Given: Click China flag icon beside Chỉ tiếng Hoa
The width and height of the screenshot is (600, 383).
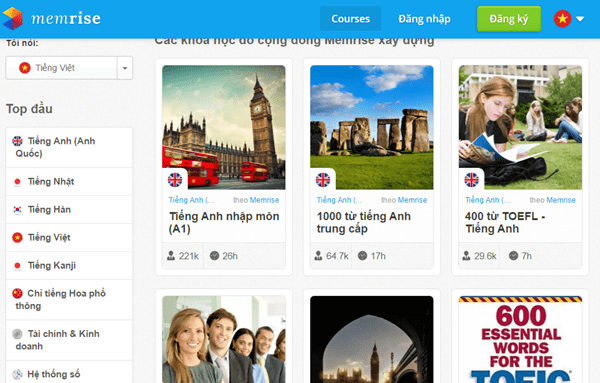Looking at the screenshot, I should 17,293.
